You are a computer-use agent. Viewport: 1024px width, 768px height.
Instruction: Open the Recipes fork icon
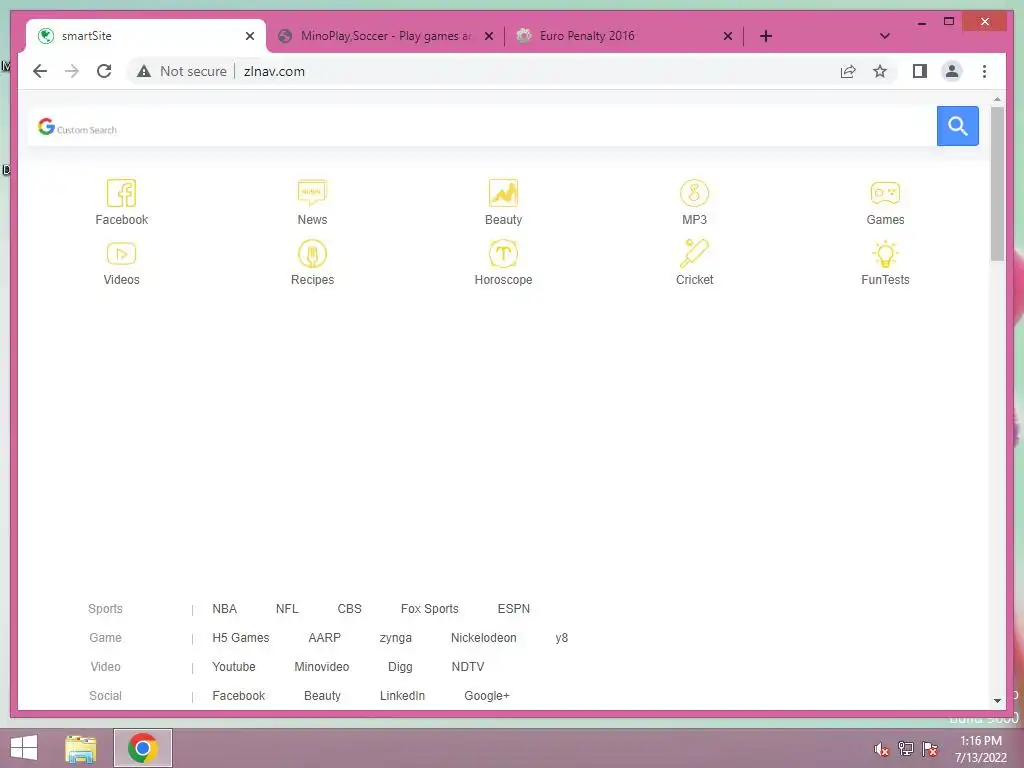tap(312, 253)
